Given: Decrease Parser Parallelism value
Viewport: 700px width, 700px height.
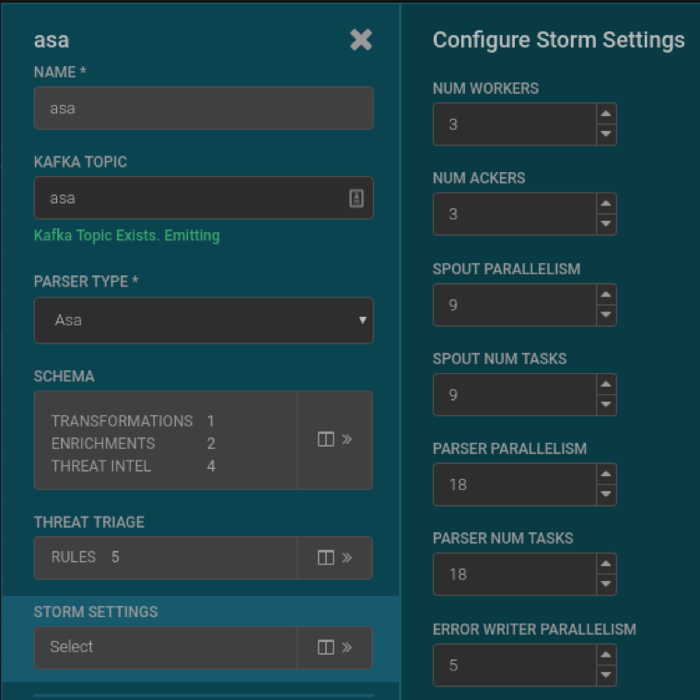Looking at the screenshot, I should pyautogui.click(x=606, y=494).
